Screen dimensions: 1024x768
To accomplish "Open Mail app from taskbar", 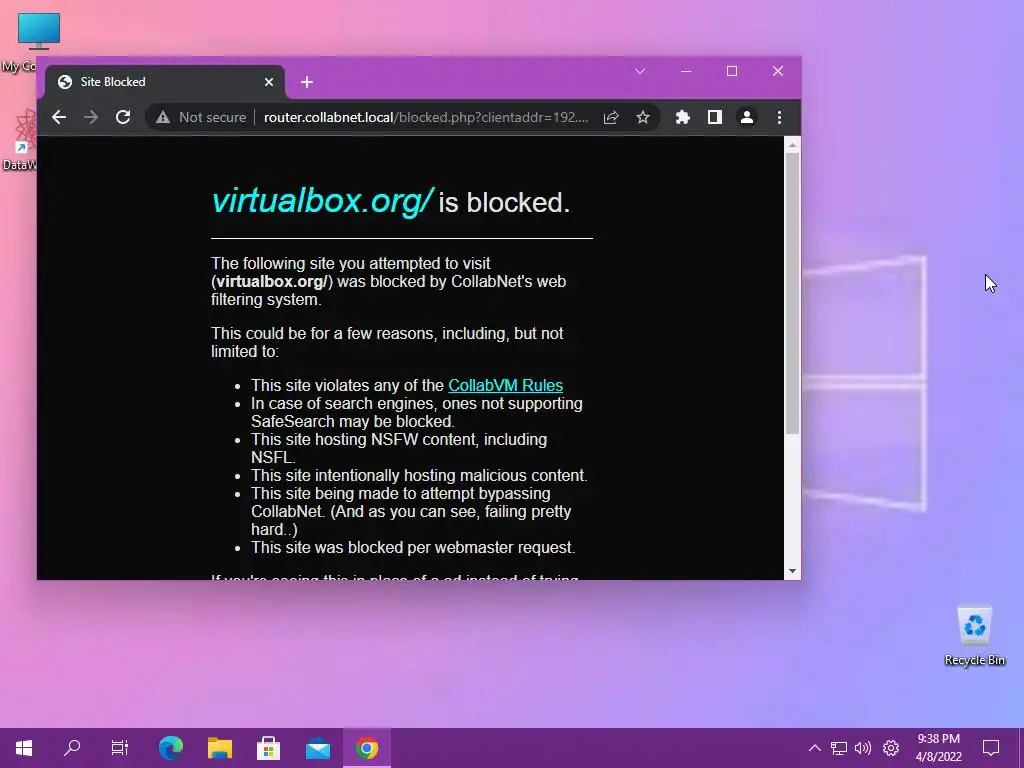I will [x=318, y=748].
